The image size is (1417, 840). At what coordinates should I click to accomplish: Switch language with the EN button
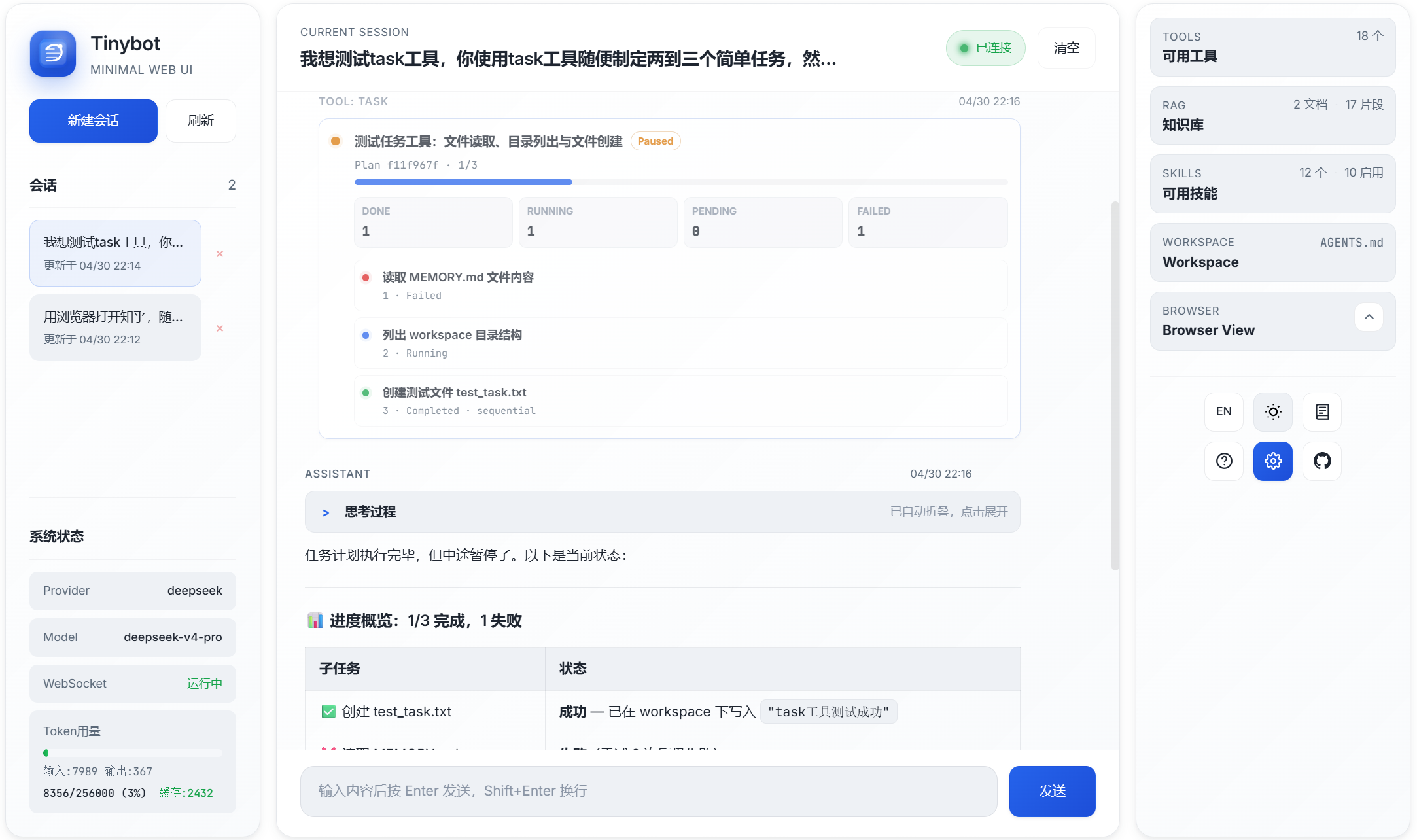1223,411
